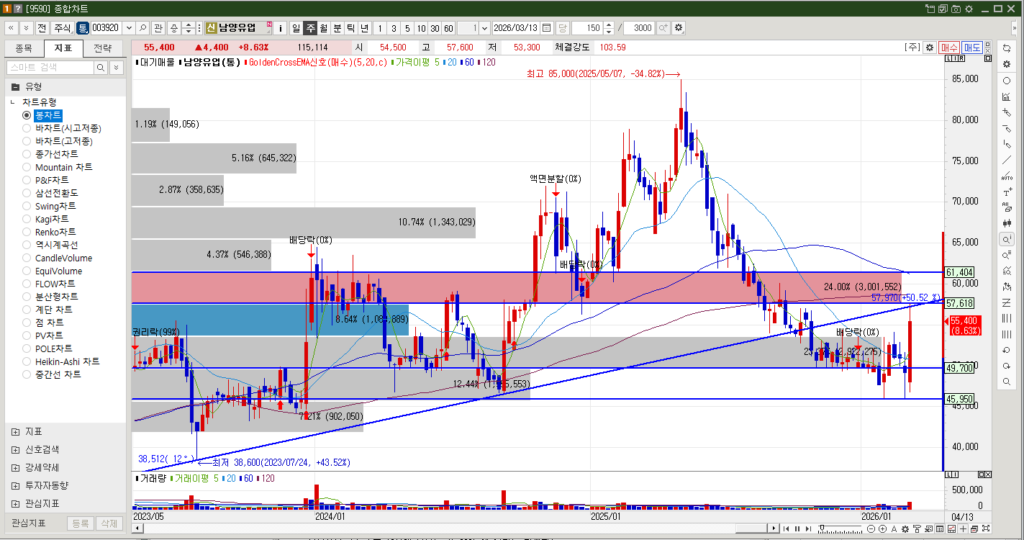1024x540 pixels.
Task: Click the blue 매도 sell button
Action: [x=972, y=48]
